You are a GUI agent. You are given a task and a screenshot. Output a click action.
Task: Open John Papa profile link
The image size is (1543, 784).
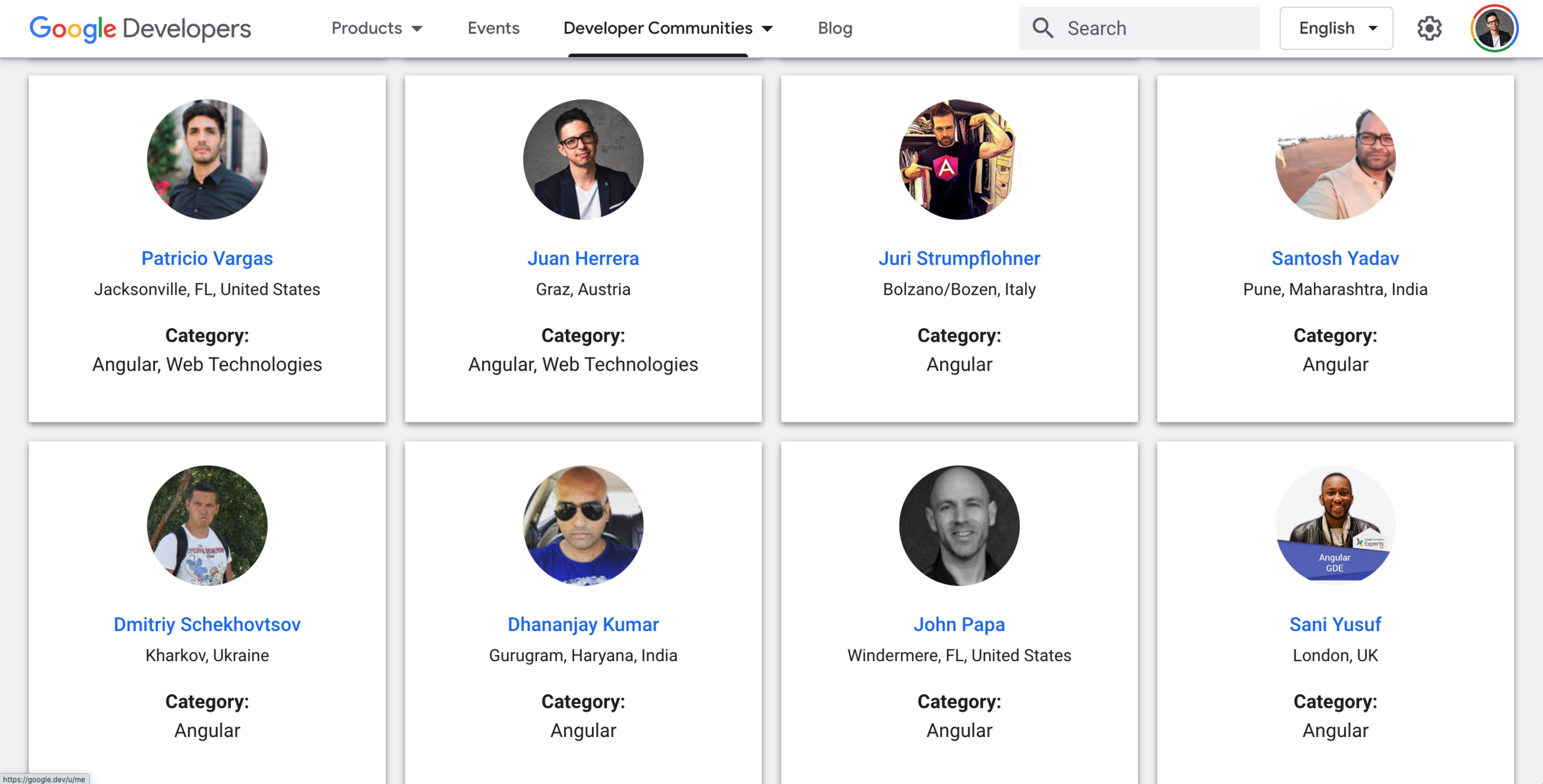pos(959,624)
